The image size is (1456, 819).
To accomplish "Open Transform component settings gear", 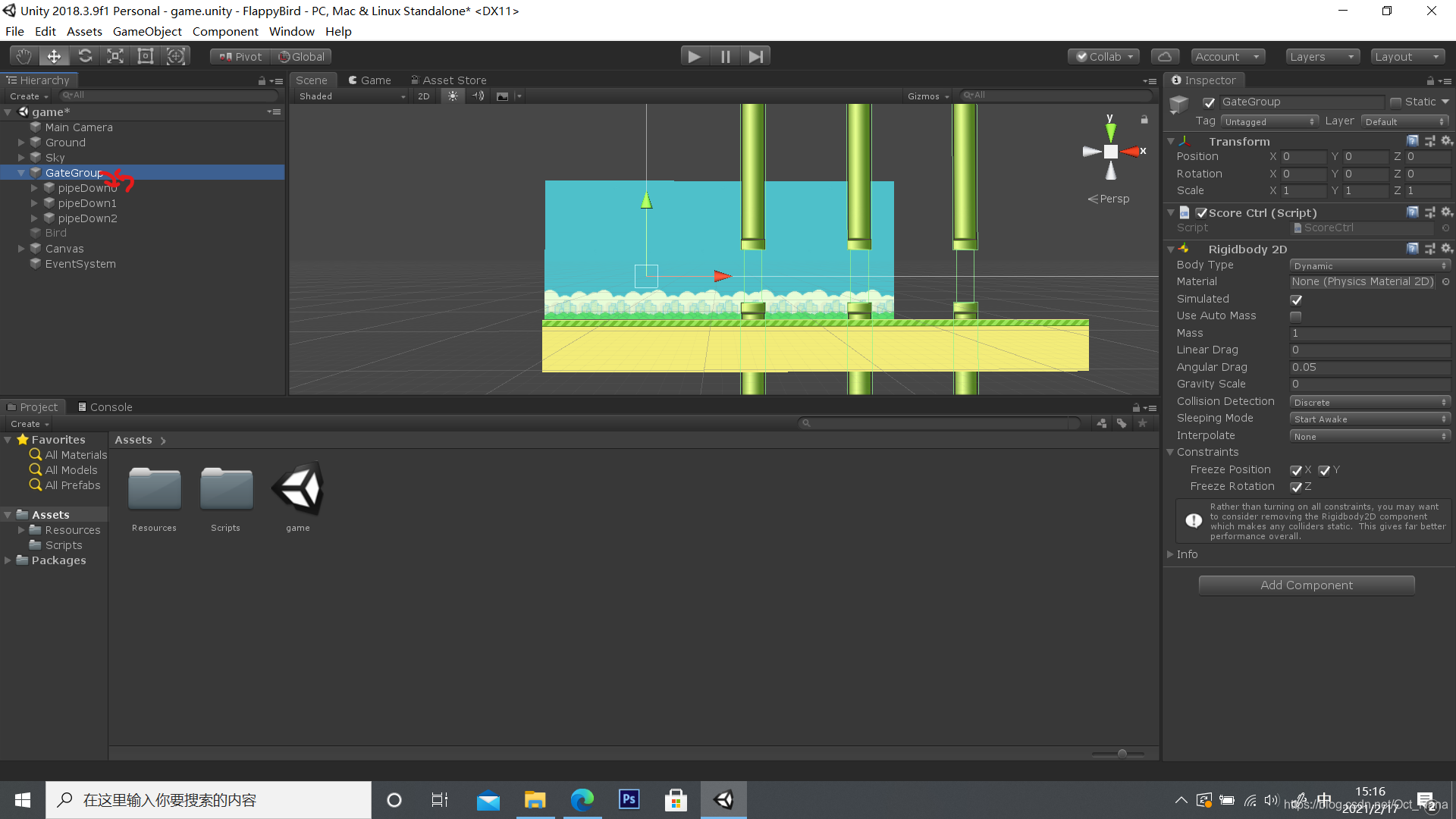I will [1446, 141].
